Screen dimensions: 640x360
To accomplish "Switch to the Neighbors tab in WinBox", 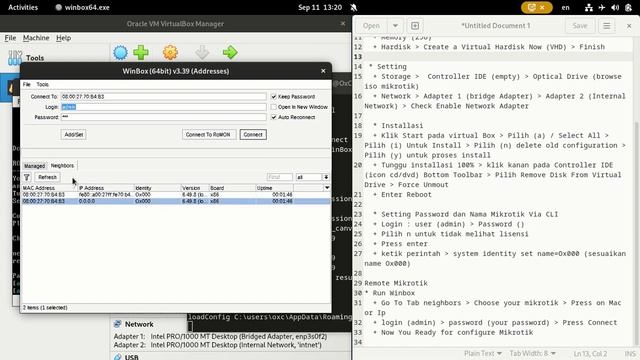I will [x=62, y=166].
